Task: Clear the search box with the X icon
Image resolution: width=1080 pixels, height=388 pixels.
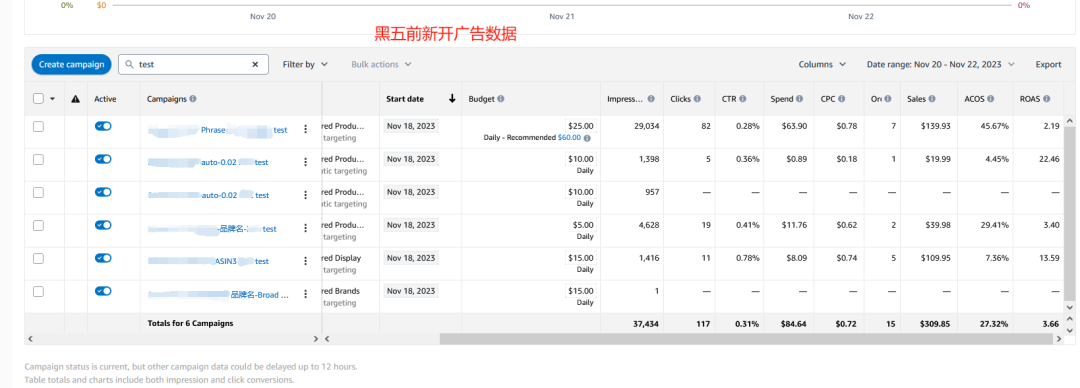Action: pyautogui.click(x=255, y=64)
